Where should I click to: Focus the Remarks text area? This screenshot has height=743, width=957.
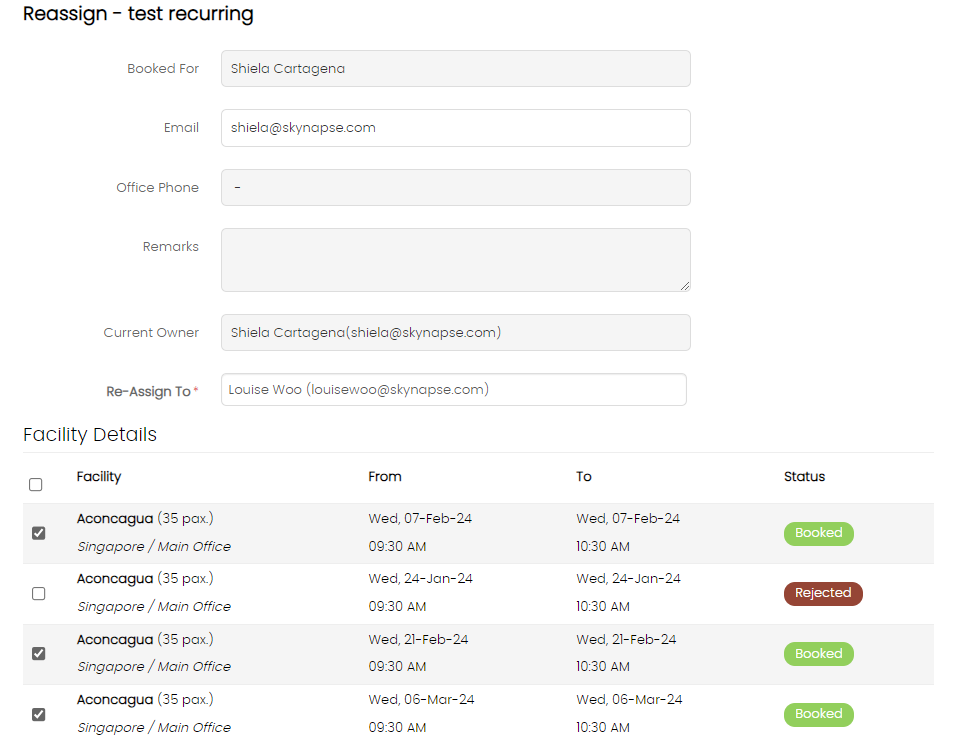455,260
